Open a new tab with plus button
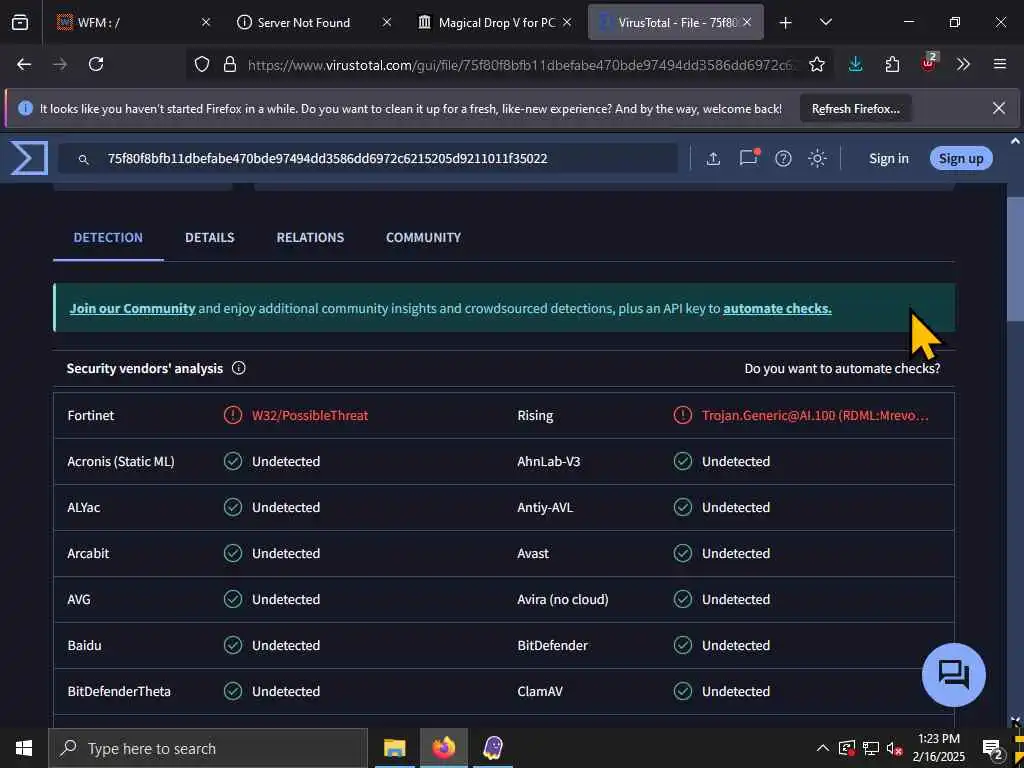1024x768 pixels. pos(785,22)
